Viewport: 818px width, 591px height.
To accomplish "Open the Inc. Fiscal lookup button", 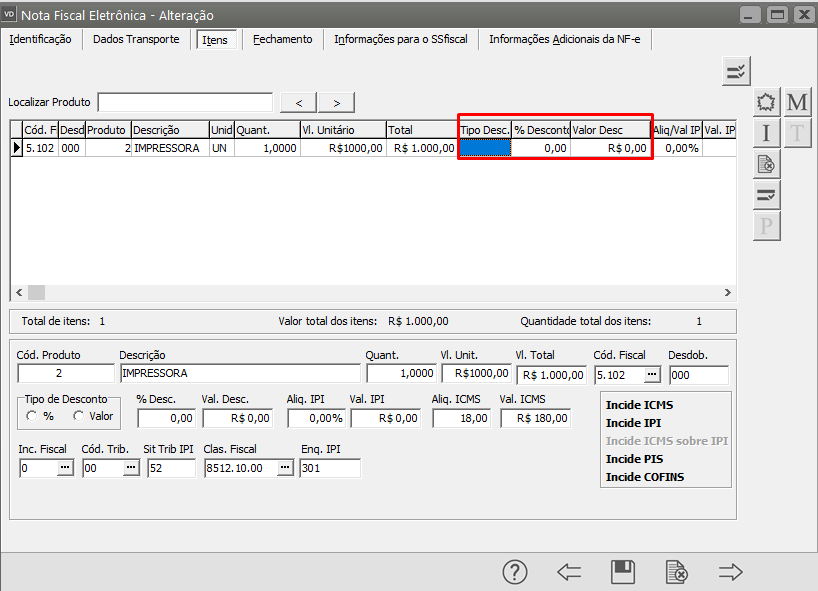I will tap(64, 468).
